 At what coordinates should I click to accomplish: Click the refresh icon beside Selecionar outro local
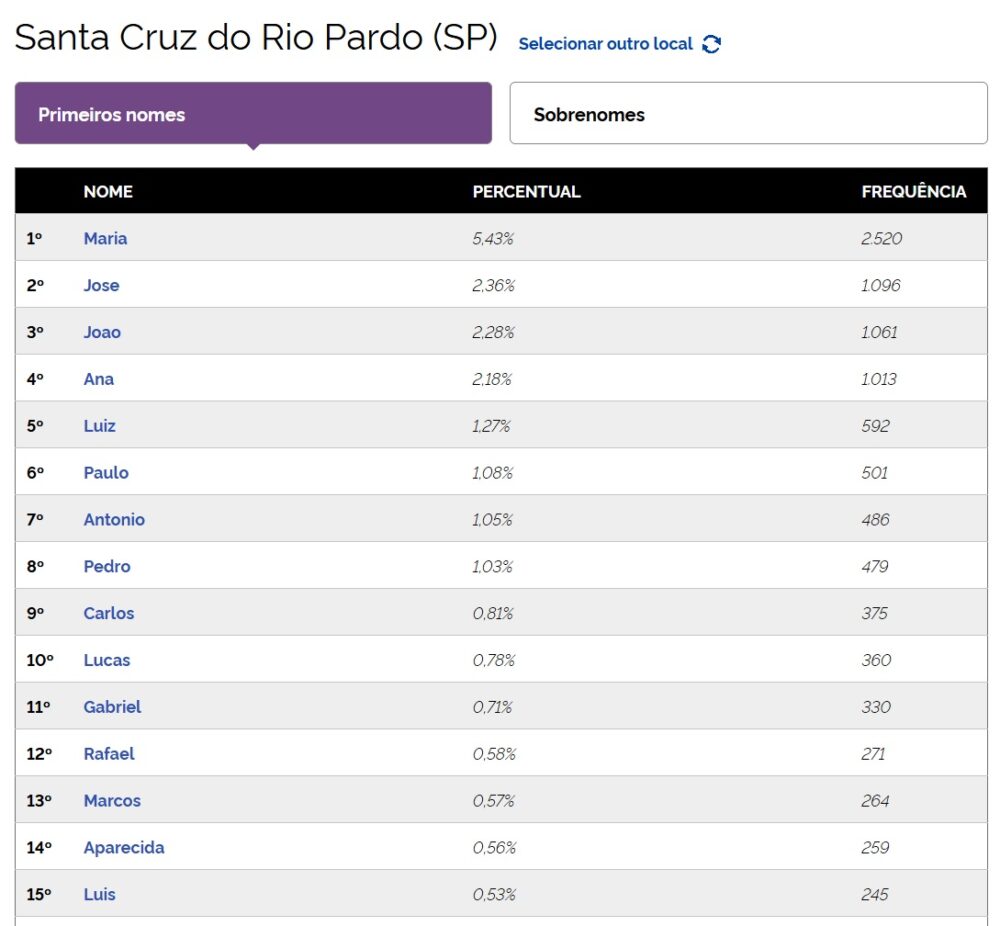[711, 44]
